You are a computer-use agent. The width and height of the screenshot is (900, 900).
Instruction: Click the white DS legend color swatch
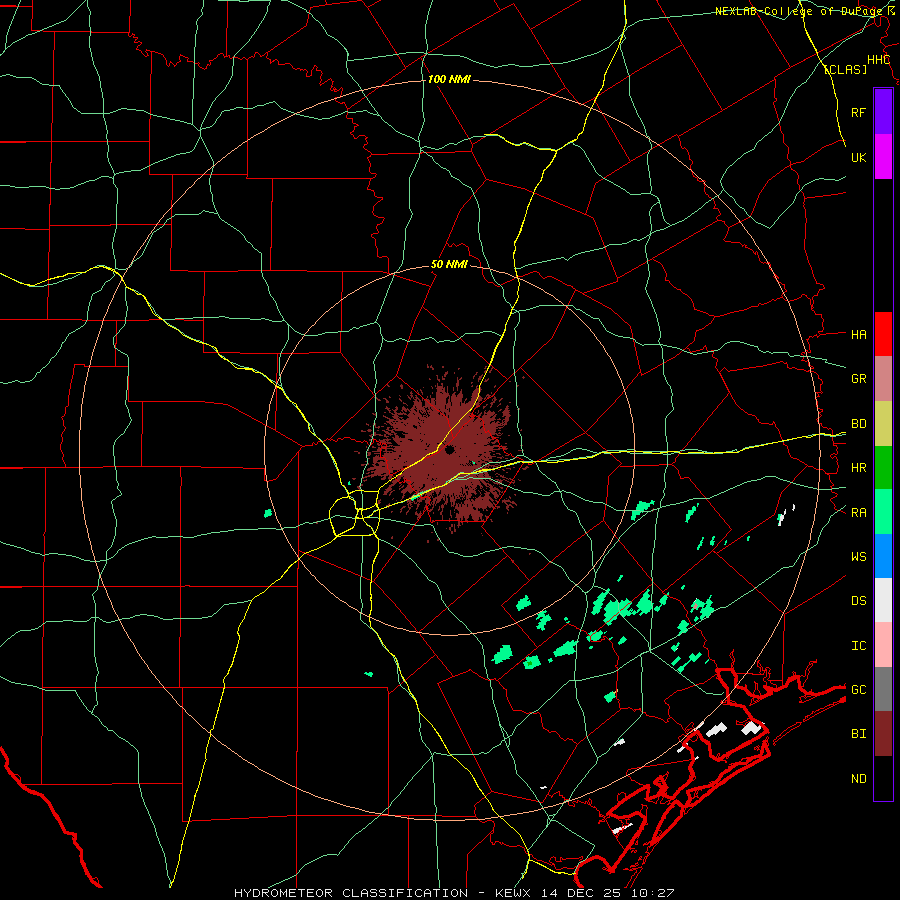tap(883, 600)
